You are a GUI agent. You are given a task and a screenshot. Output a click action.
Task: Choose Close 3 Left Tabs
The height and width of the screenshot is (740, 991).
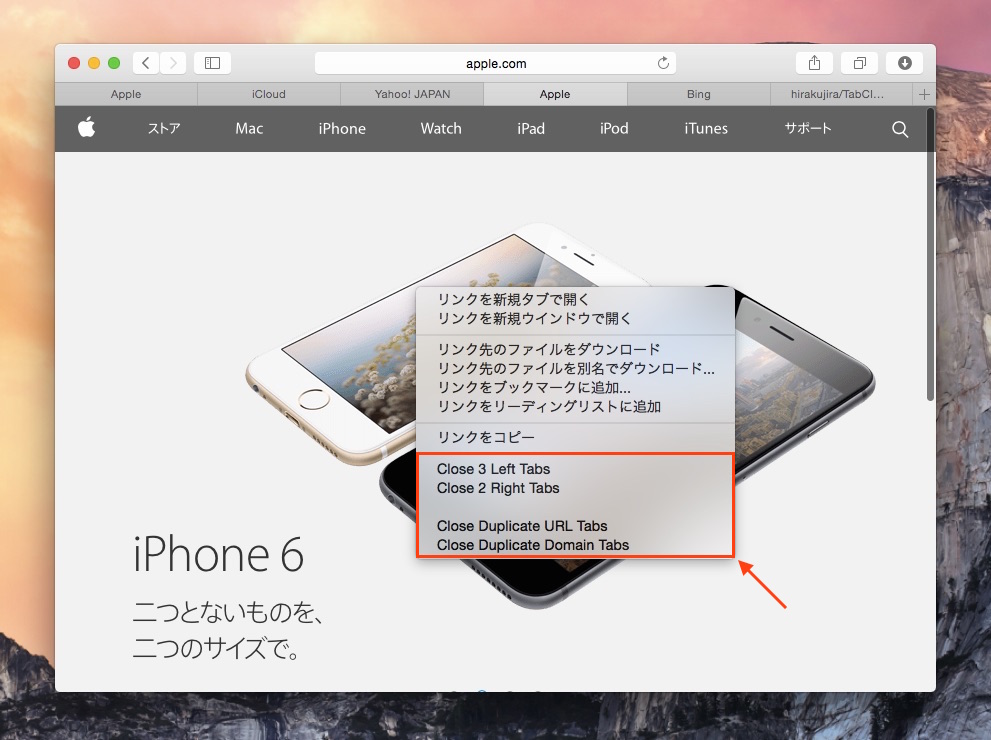coord(575,469)
